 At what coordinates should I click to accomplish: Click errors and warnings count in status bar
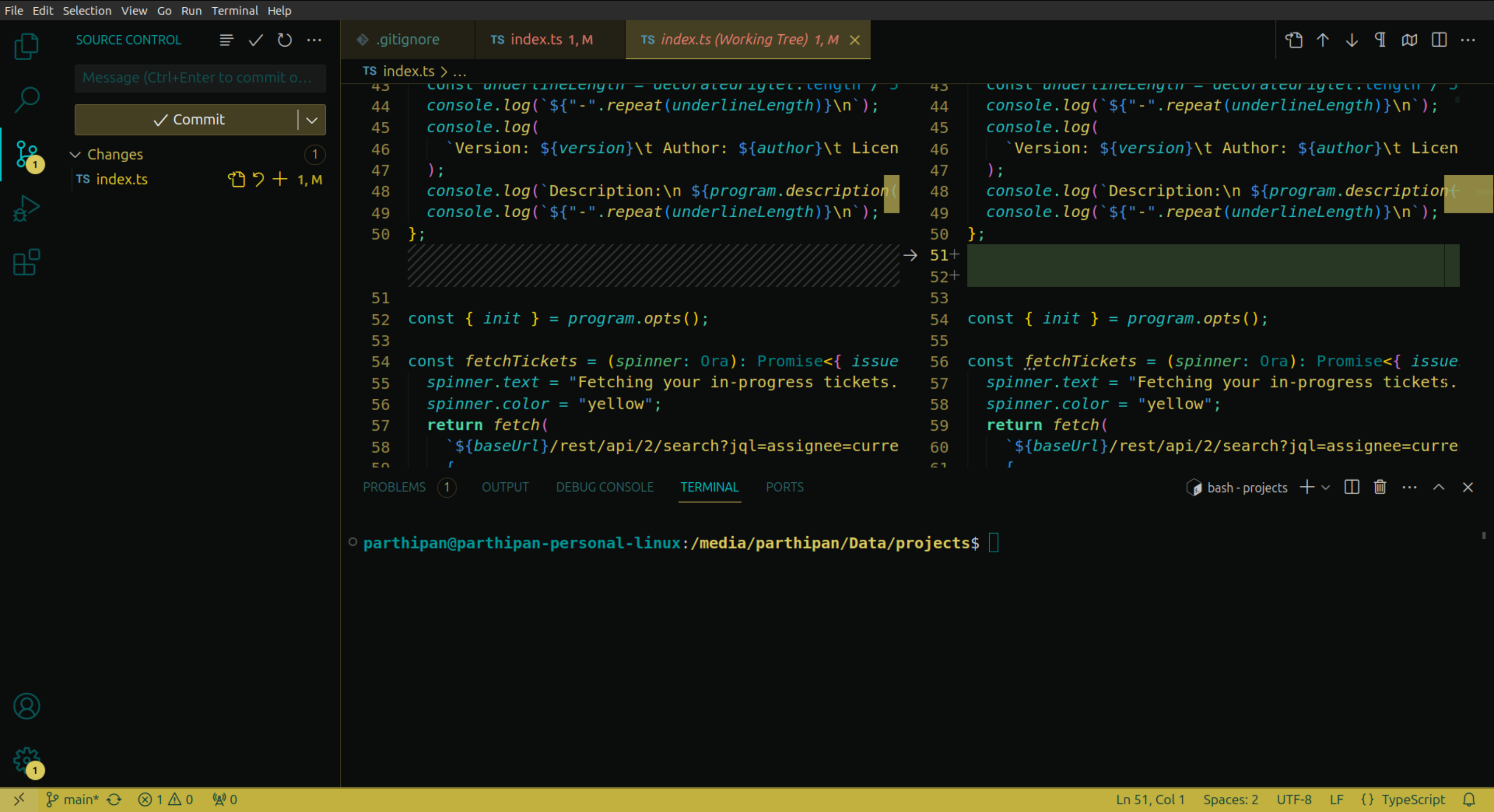click(166, 800)
